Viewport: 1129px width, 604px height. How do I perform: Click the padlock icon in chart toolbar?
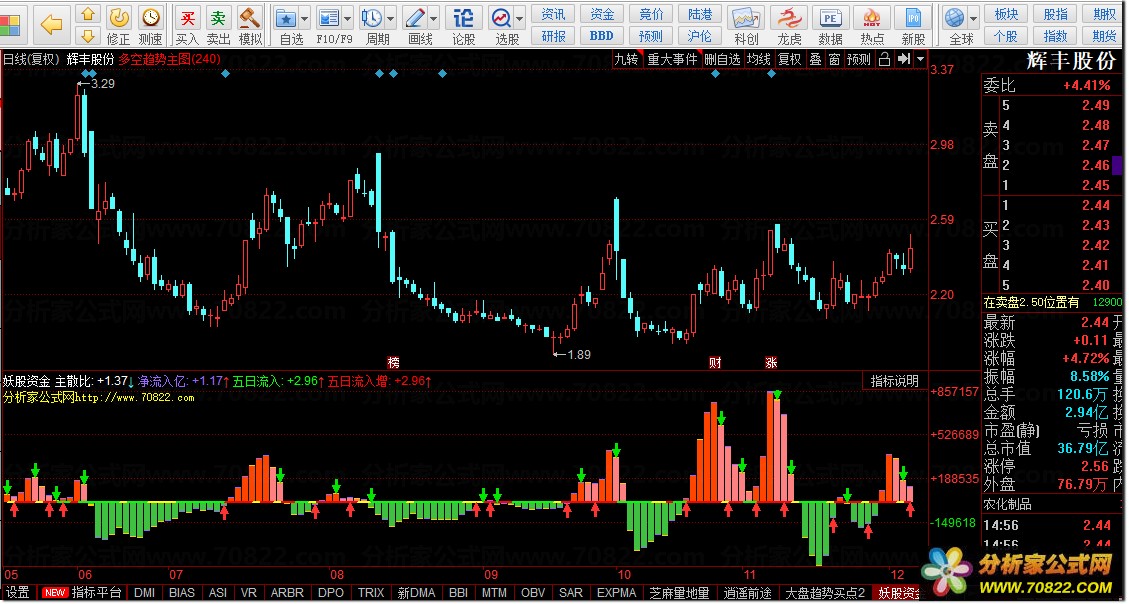884,60
